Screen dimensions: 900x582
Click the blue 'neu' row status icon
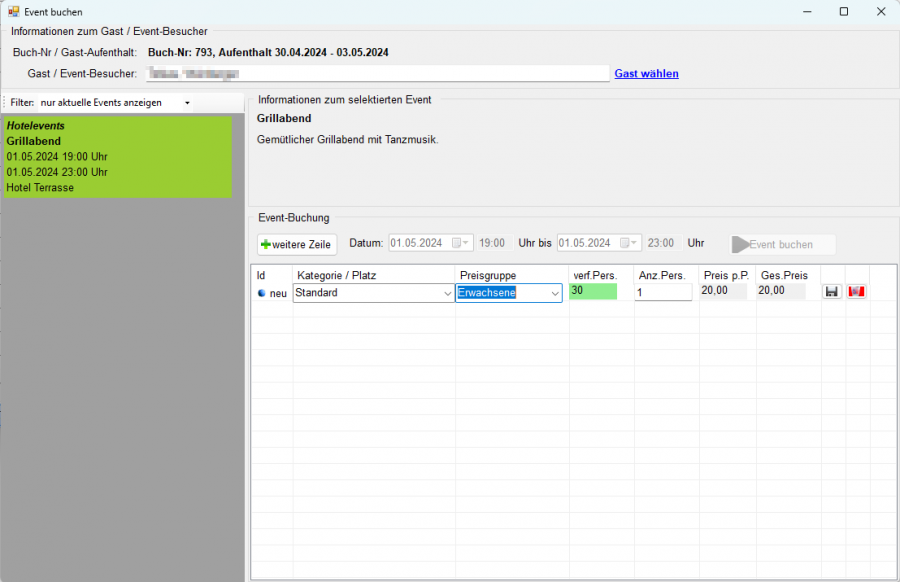pyautogui.click(x=262, y=293)
